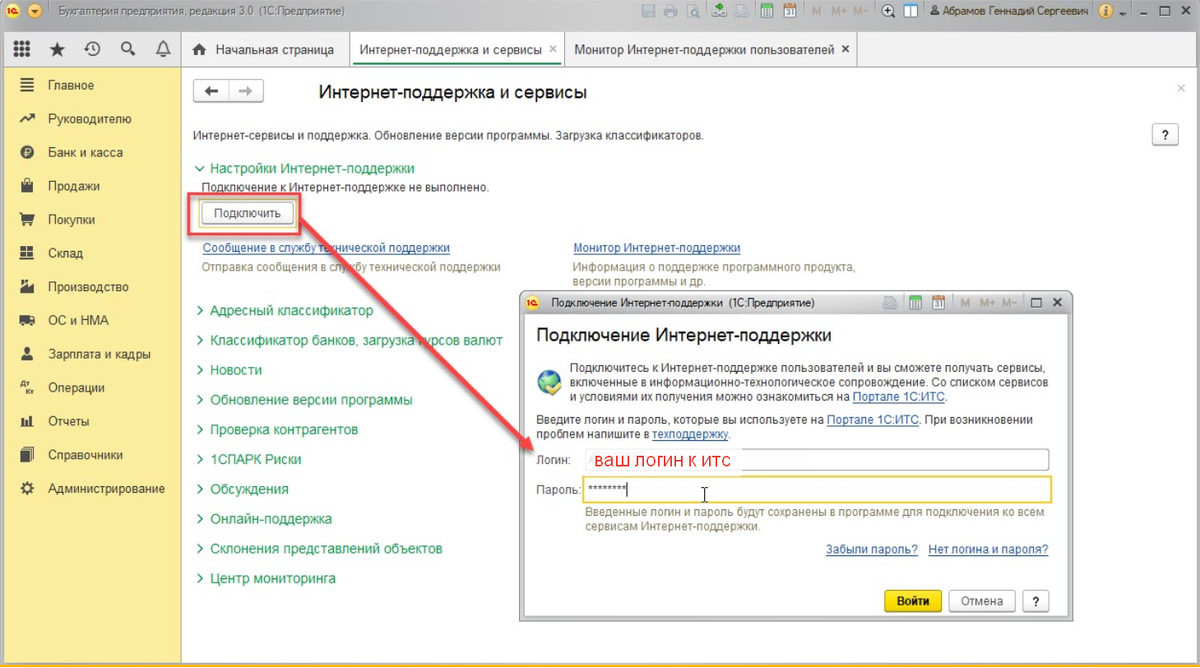Click the yellow info icon in title bar
The width and height of the screenshot is (1200, 668).
(x=1105, y=11)
